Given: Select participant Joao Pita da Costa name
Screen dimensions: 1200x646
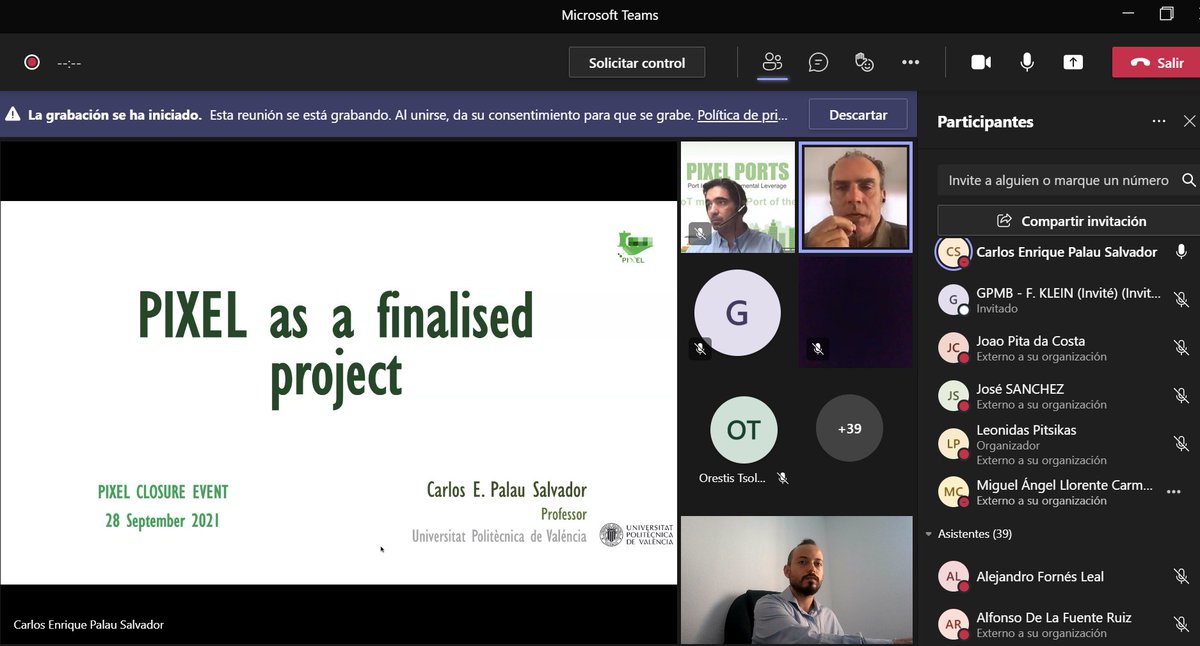Looking at the screenshot, I should coord(1031,341).
